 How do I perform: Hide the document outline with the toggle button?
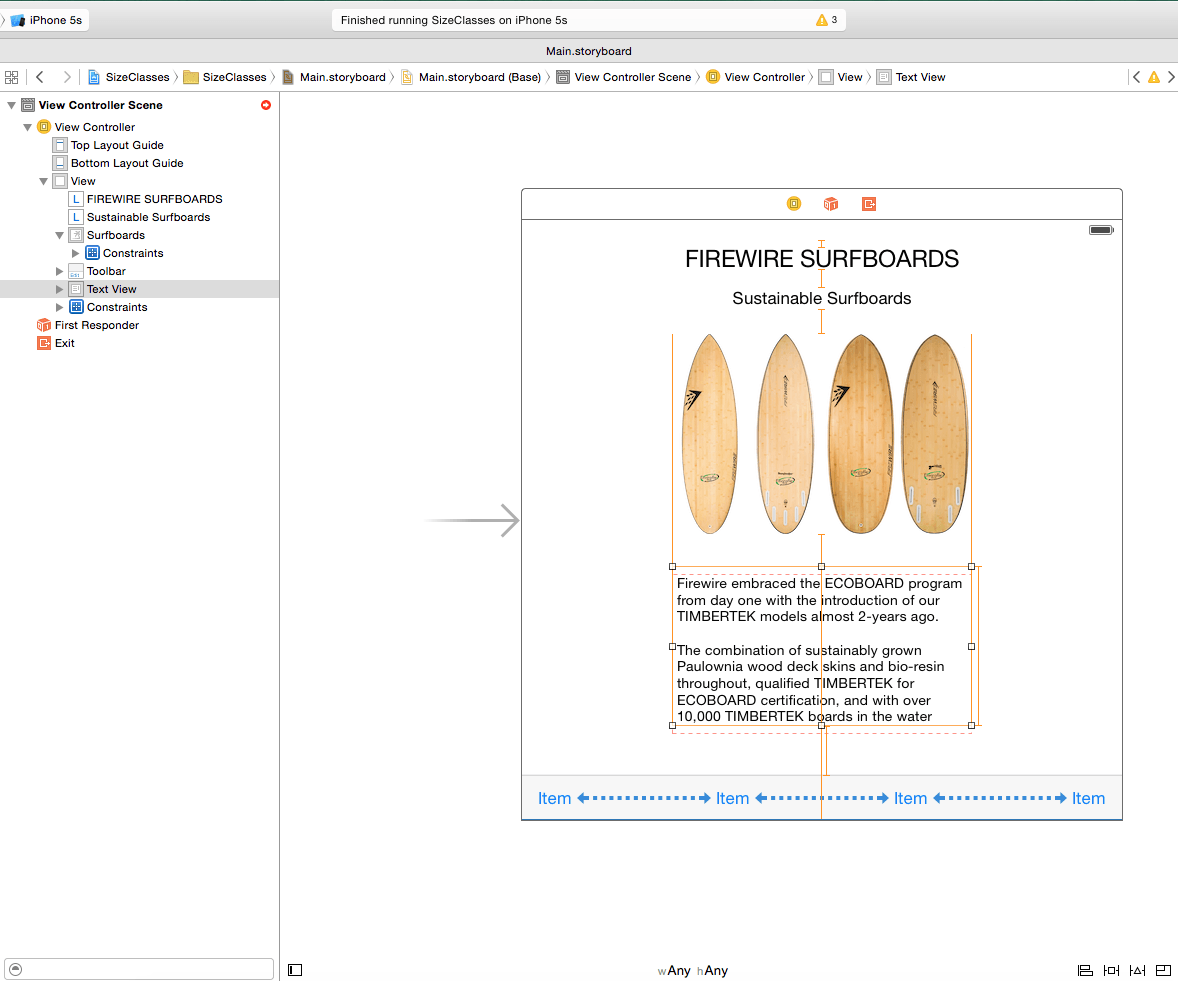click(294, 969)
